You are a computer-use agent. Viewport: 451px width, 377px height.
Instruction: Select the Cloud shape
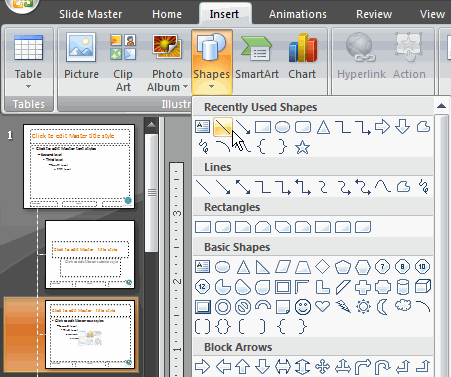403,305
